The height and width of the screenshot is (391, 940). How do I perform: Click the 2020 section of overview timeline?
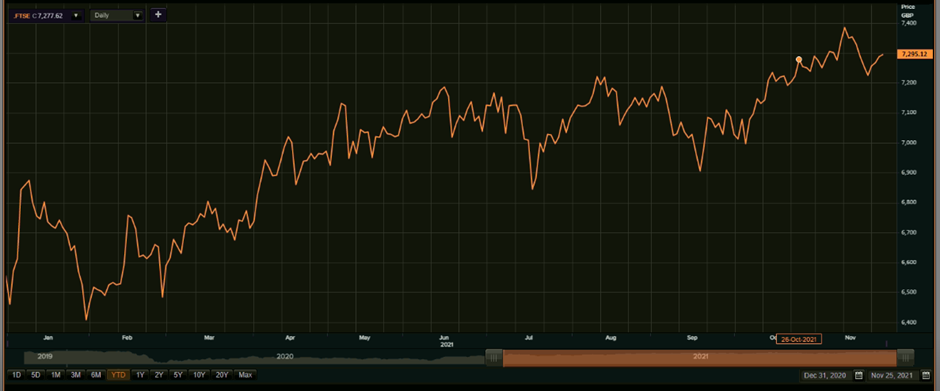(x=285, y=356)
